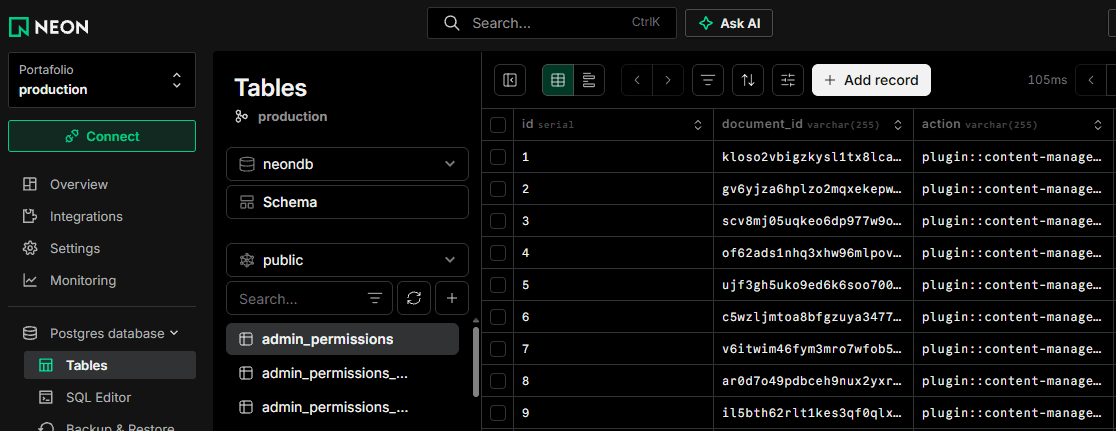Switch to grid table view
This screenshot has width=1116, height=431.
tap(558, 80)
